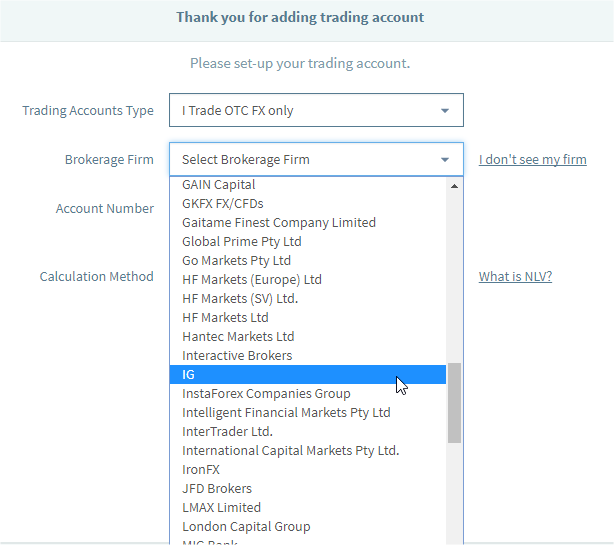This screenshot has height=545, width=614.
Task: Select Hantec Markets Ltd option
Action: click(x=238, y=337)
